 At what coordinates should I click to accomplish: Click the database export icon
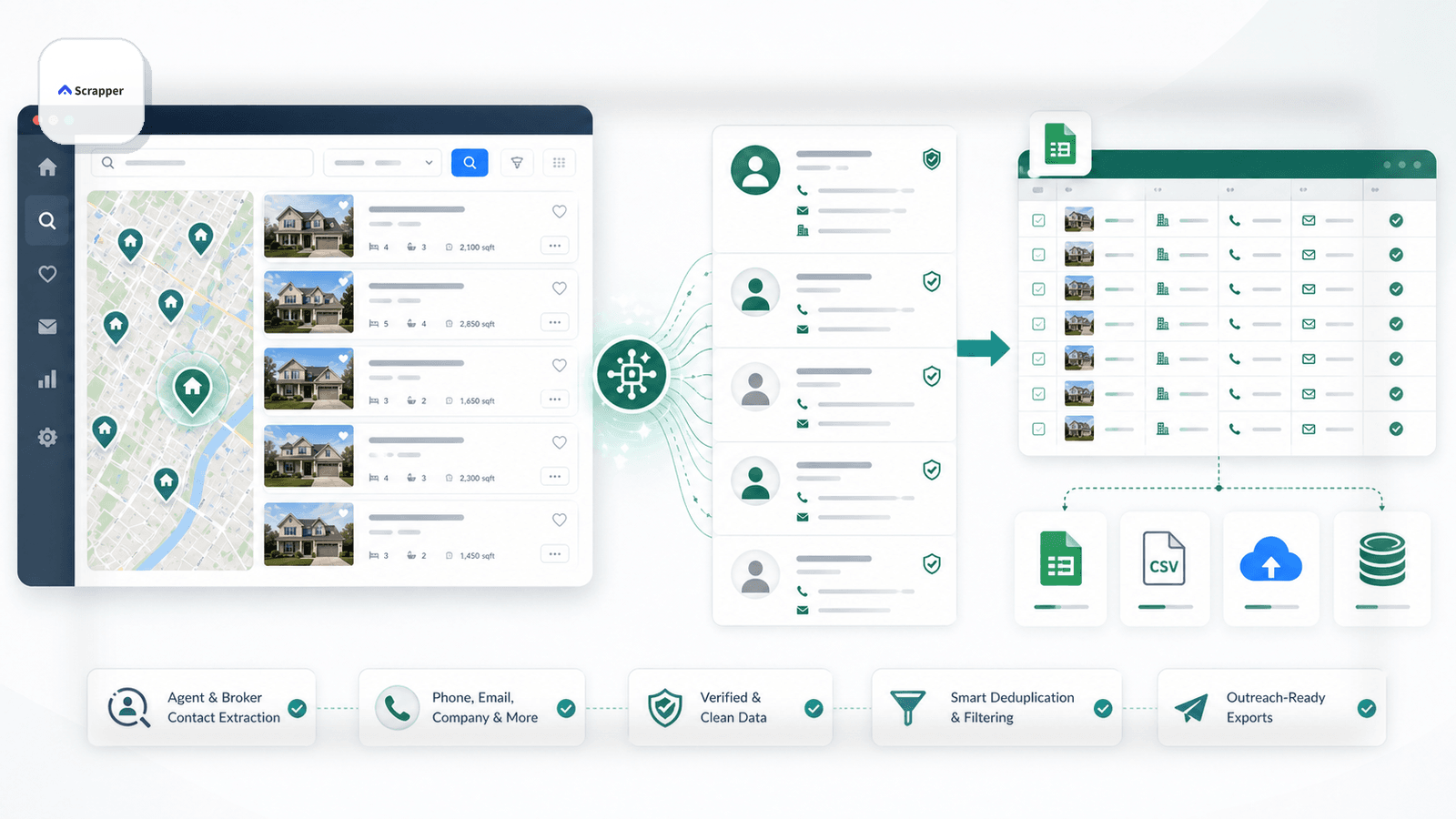tap(1382, 559)
